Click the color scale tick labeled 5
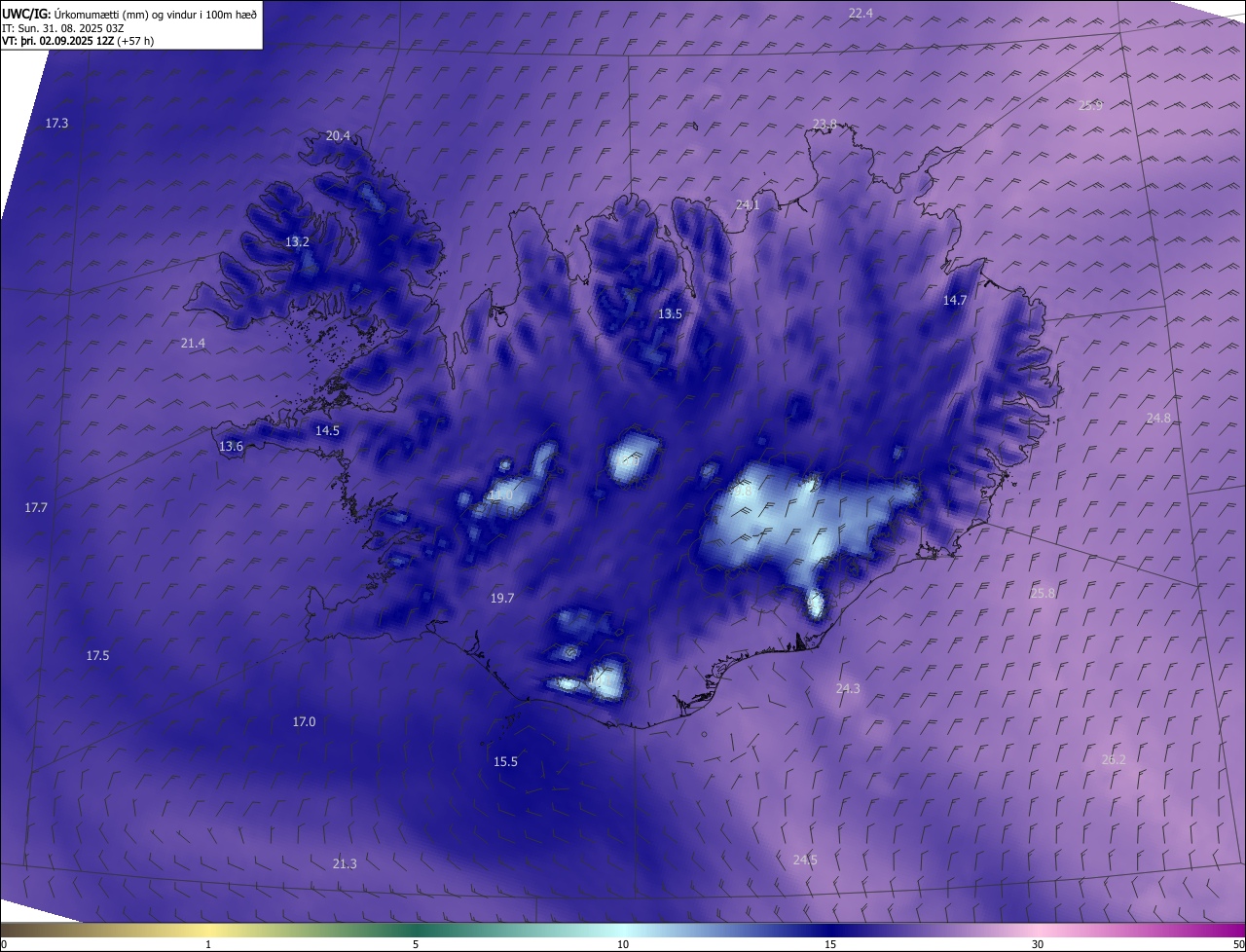 [x=416, y=944]
